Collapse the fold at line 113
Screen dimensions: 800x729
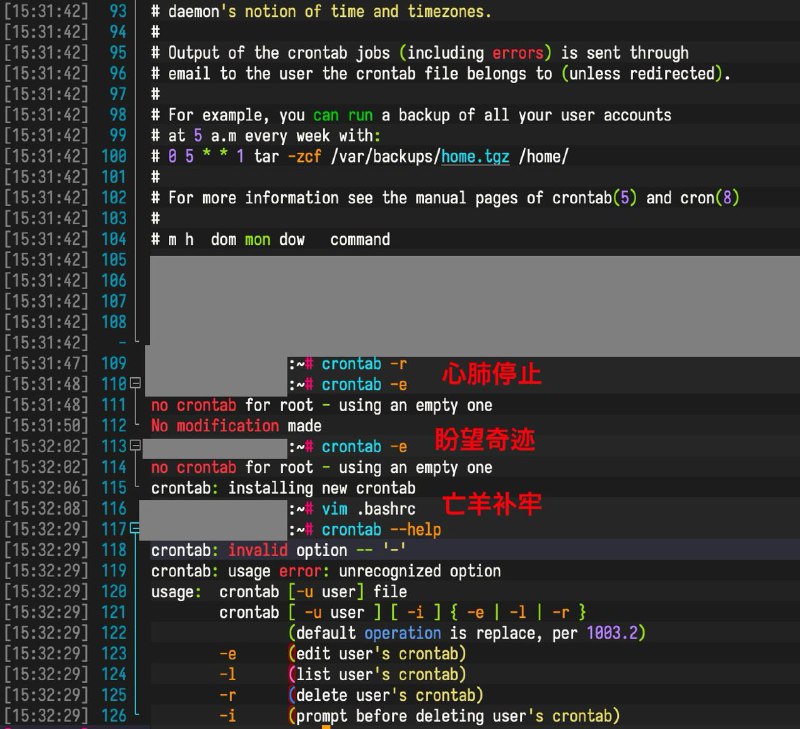(137, 446)
